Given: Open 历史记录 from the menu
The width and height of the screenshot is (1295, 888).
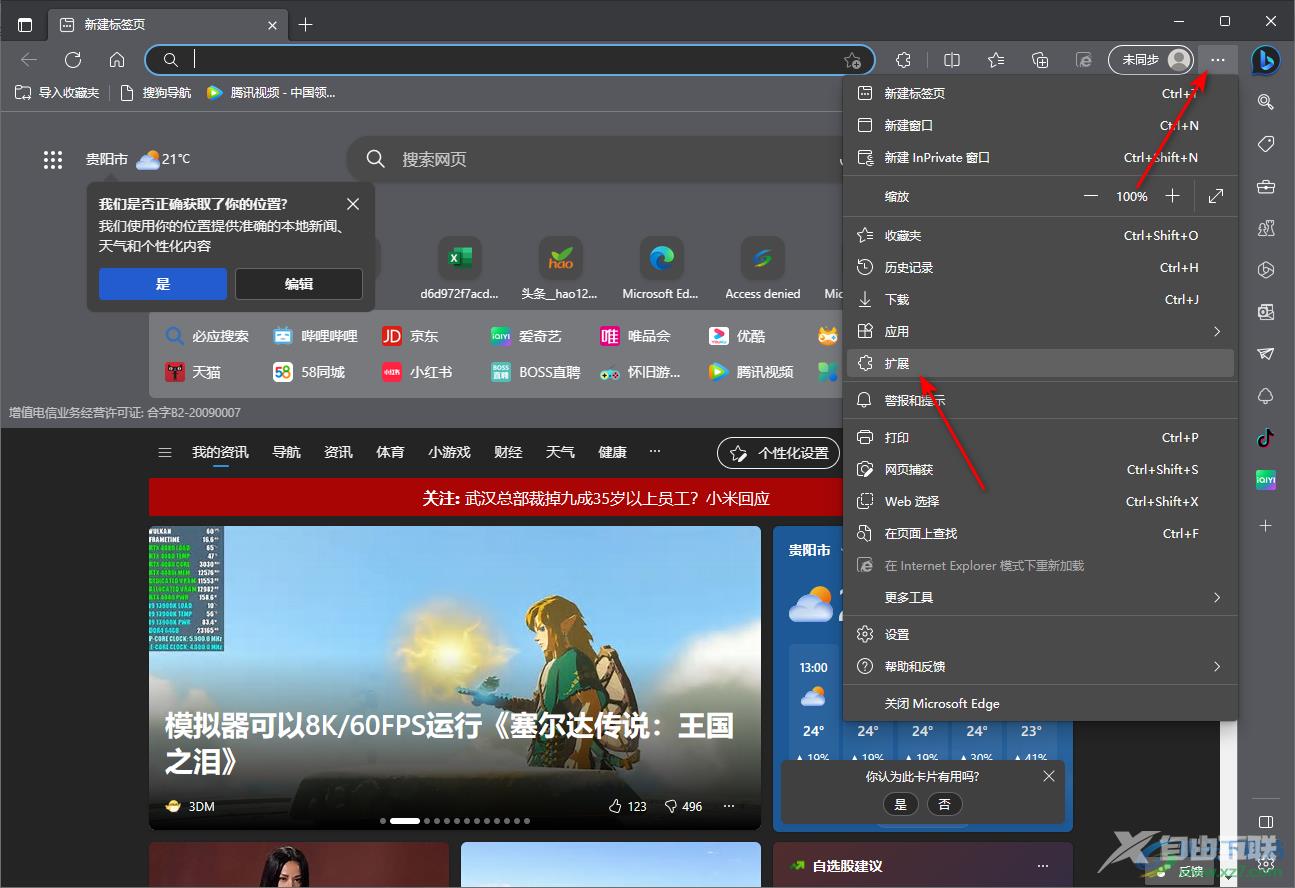Looking at the screenshot, I should (1041, 267).
